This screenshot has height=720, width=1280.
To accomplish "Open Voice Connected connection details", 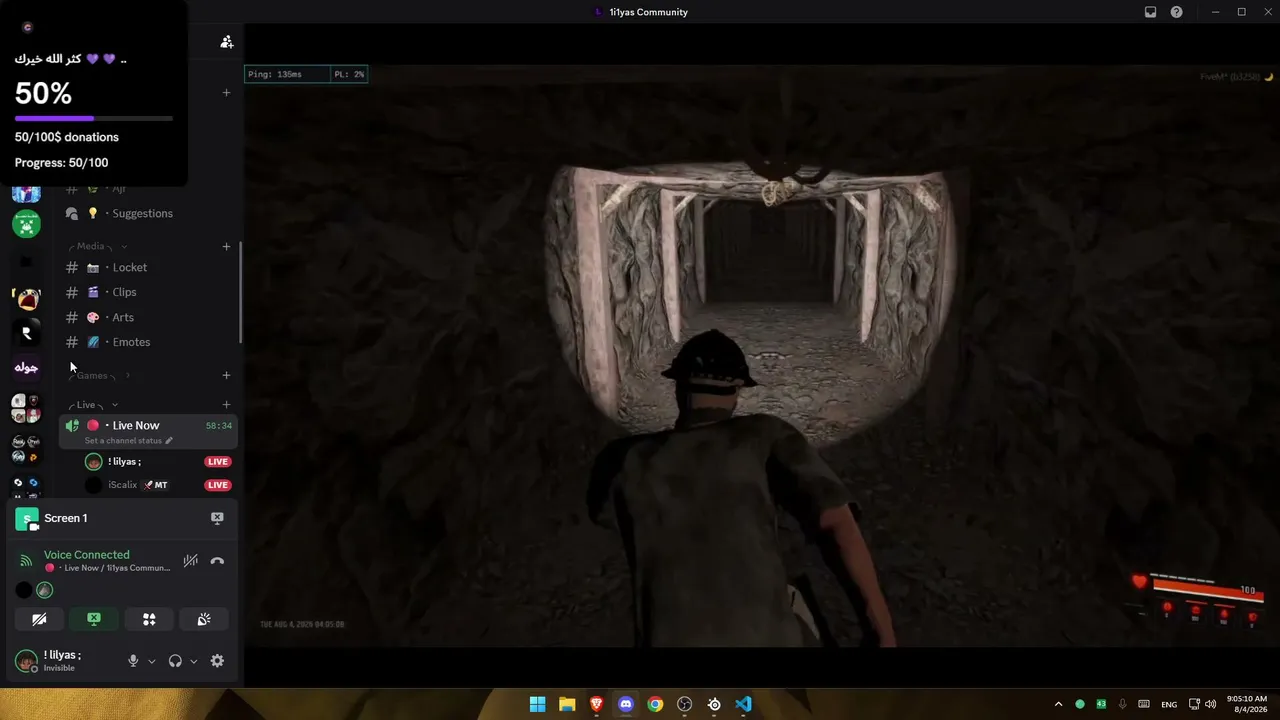I will 87,555.
